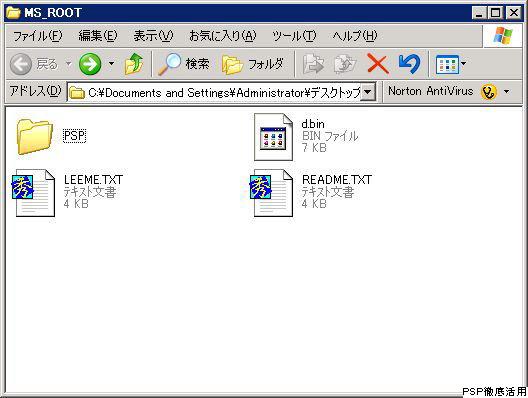Click the MS_ROOT window title text

(x=53, y=13)
